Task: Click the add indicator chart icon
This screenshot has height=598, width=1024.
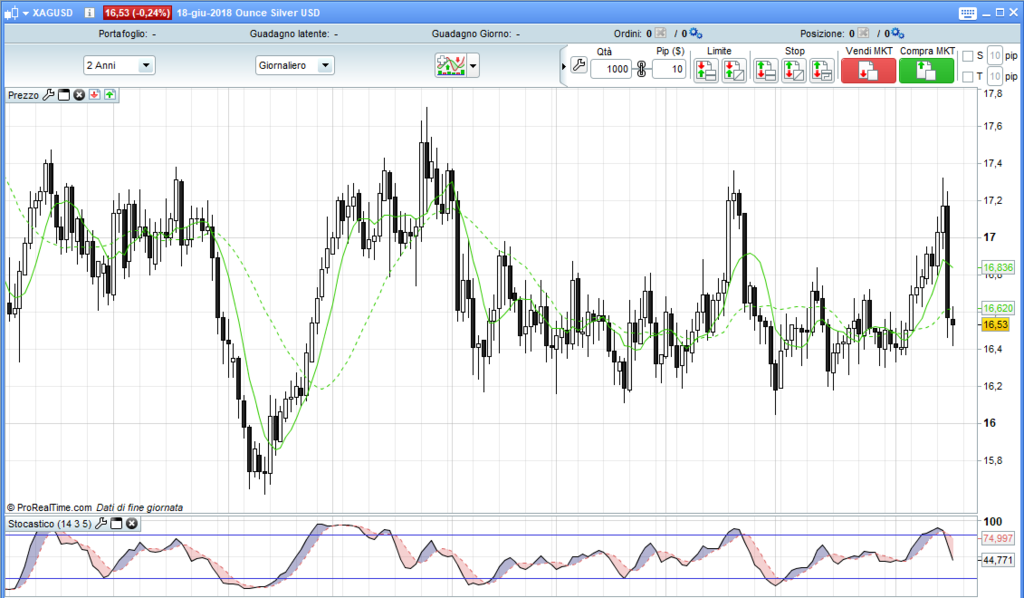Action: [451, 66]
